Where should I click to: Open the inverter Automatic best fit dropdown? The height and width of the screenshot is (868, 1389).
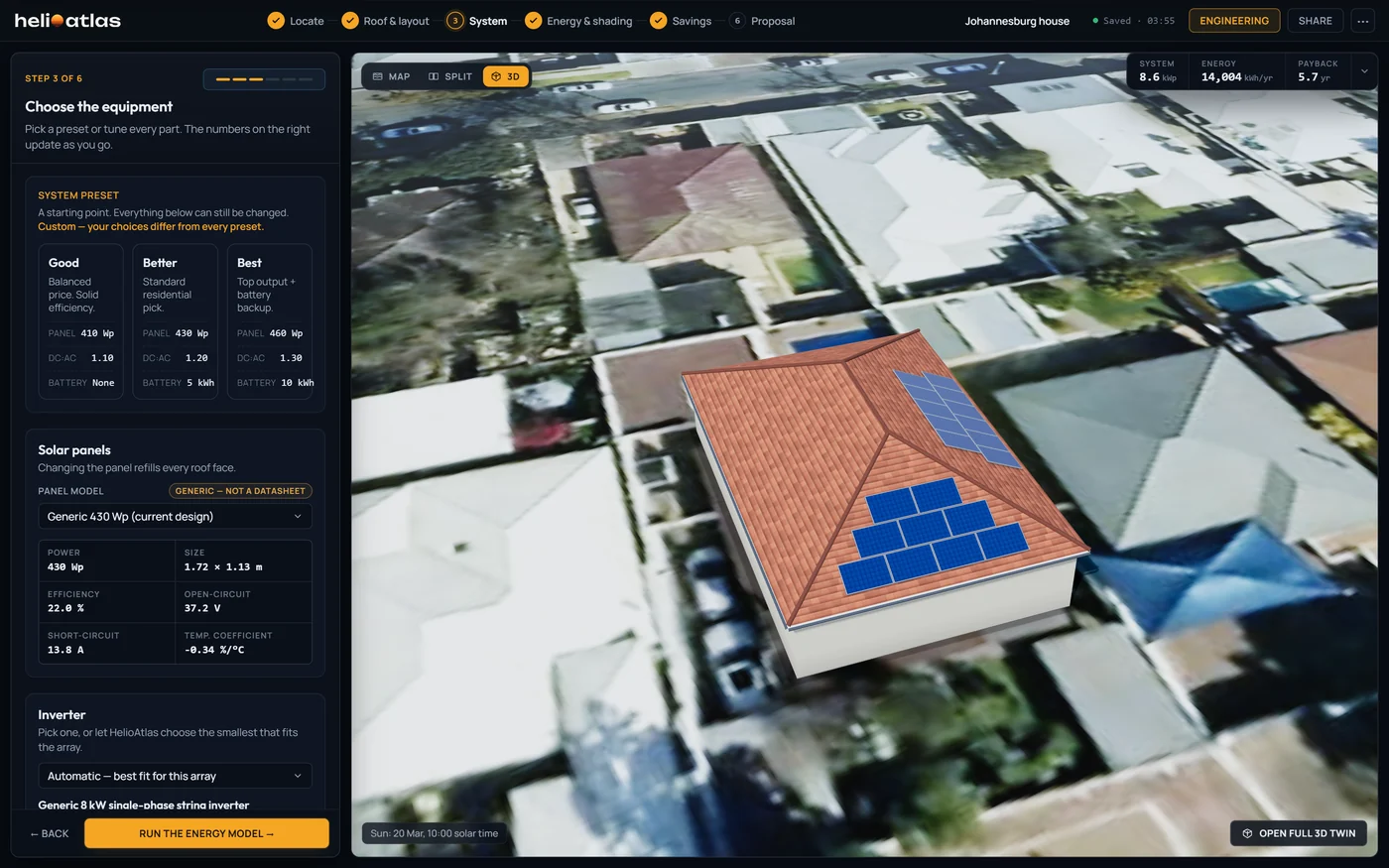[x=175, y=776]
